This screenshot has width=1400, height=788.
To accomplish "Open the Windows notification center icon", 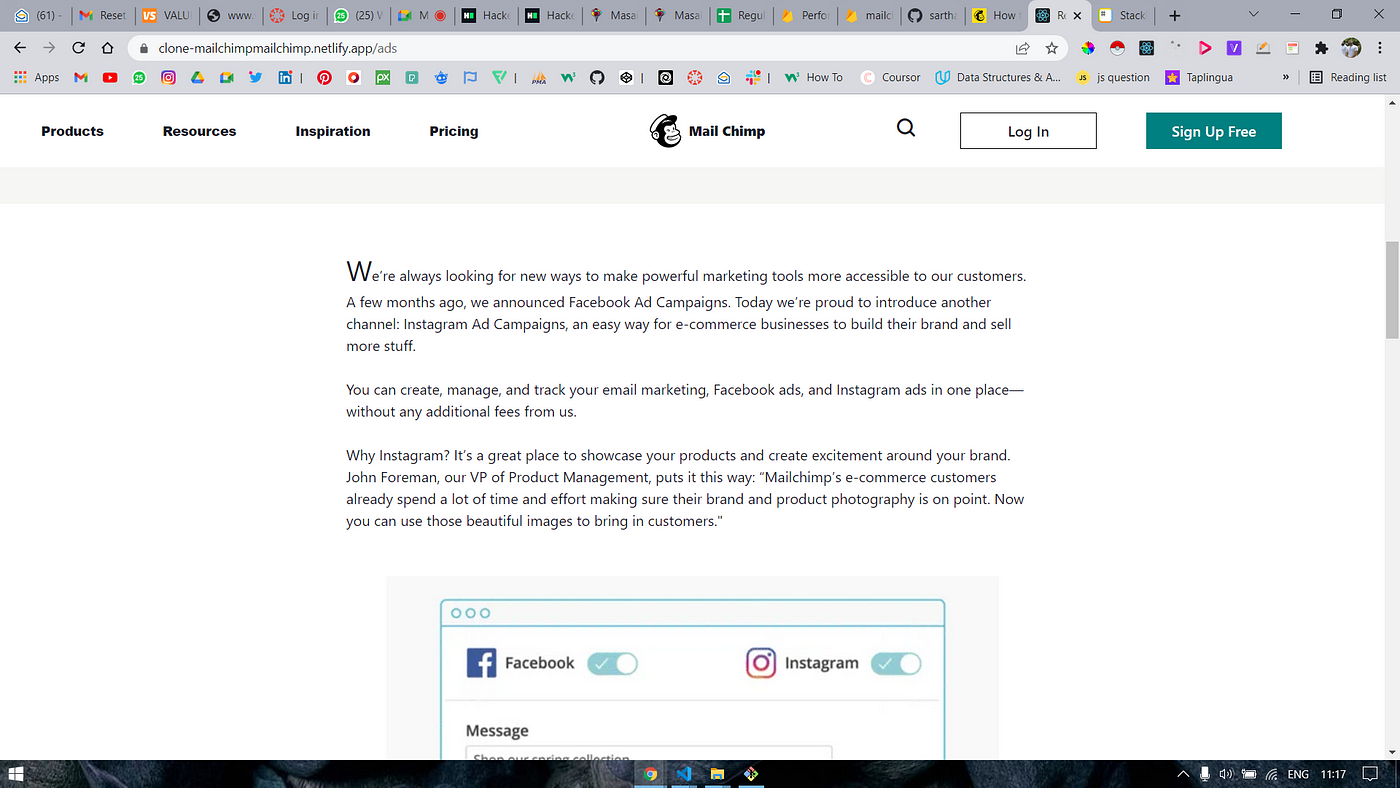I will (1372, 774).
